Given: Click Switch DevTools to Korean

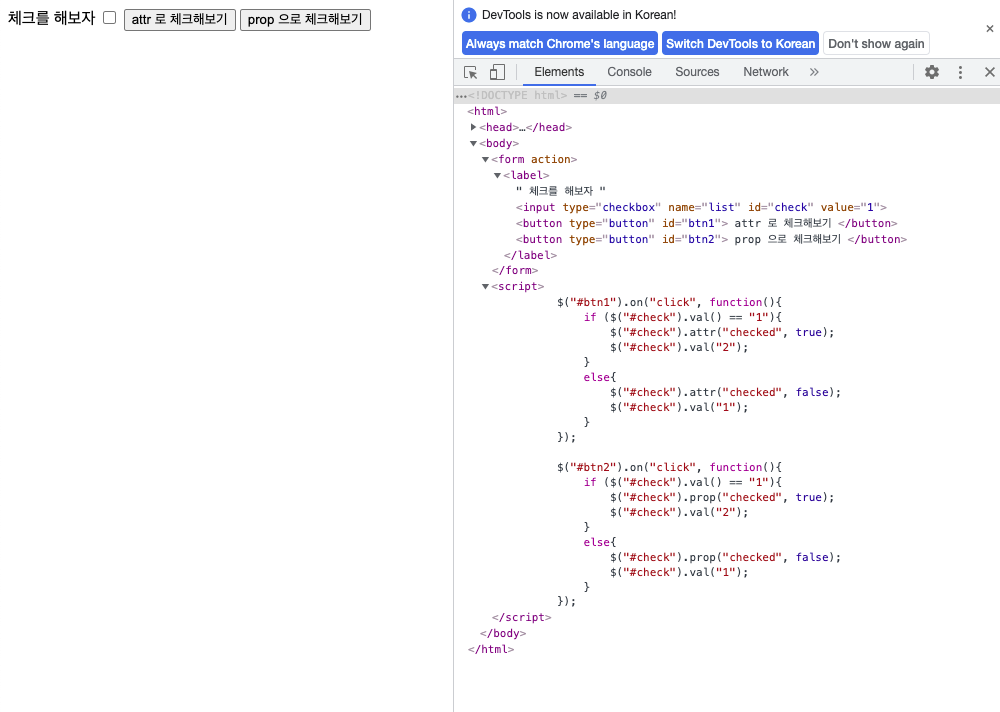Looking at the screenshot, I should tap(740, 43).
